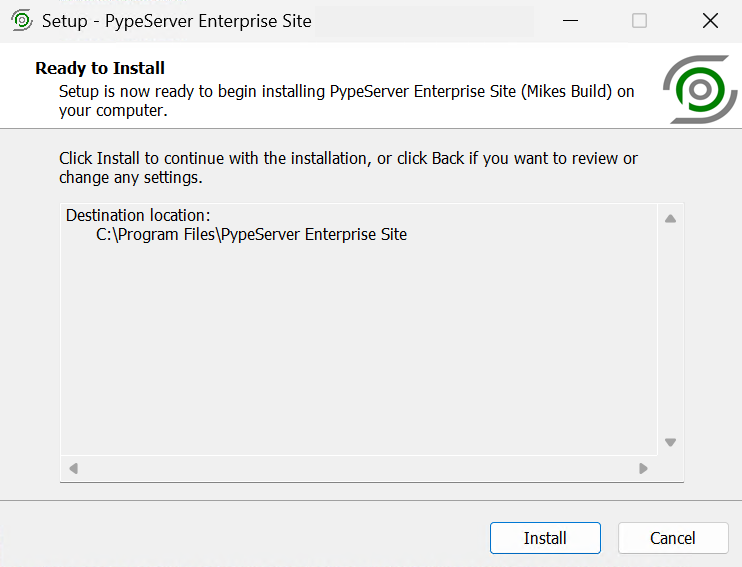Cancel the installation
742x567 pixels.
pos(672,538)
